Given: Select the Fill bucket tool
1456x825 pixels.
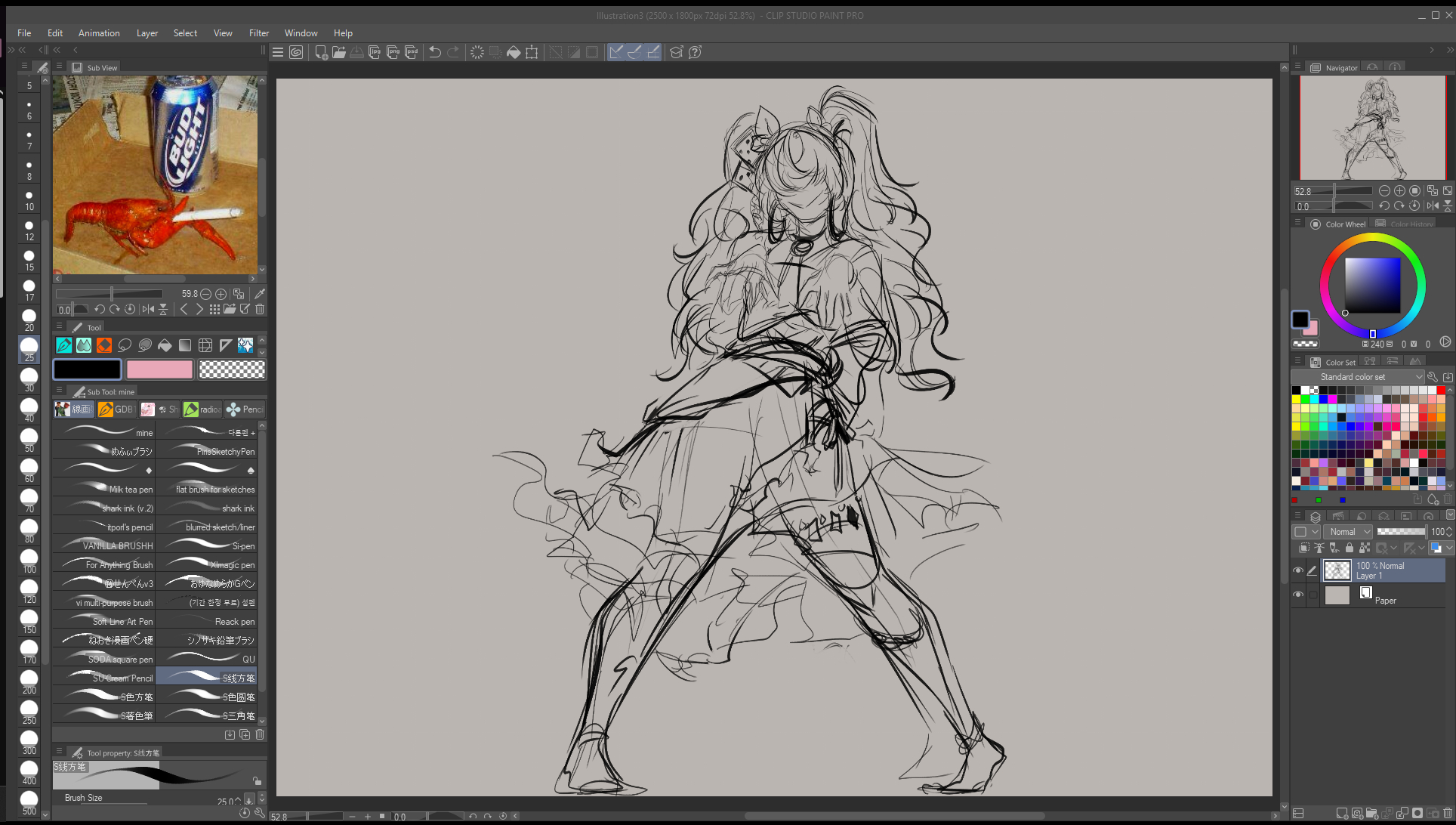Looking at the screenshot, I should pos(165,345).
